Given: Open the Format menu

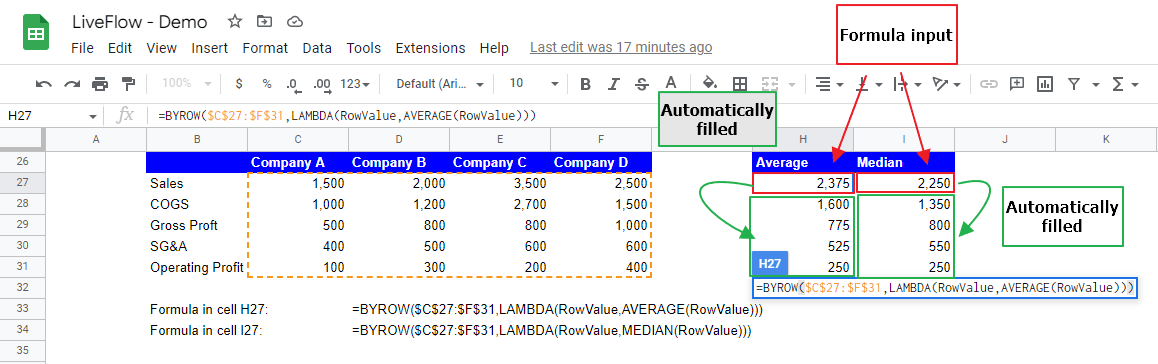Looking at the screenshot, I should (x=265, y=48).
